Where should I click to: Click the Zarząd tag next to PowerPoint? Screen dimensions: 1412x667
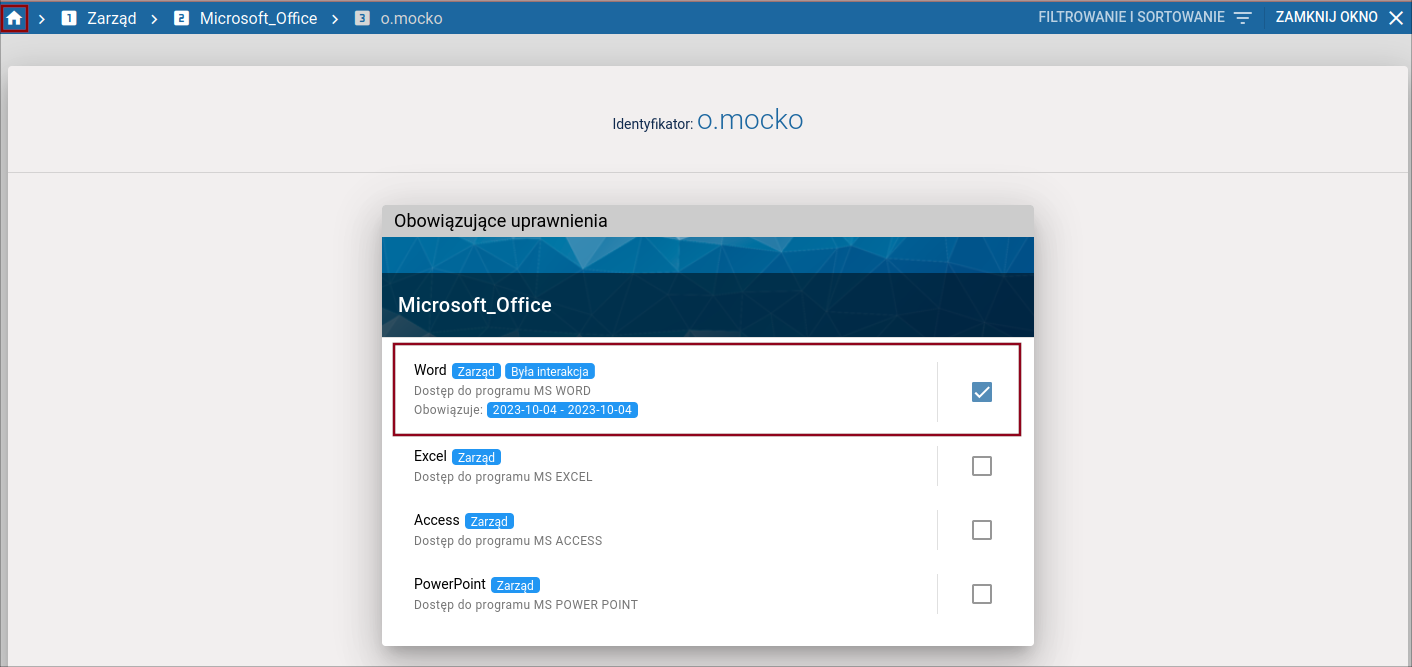(515, 585)
